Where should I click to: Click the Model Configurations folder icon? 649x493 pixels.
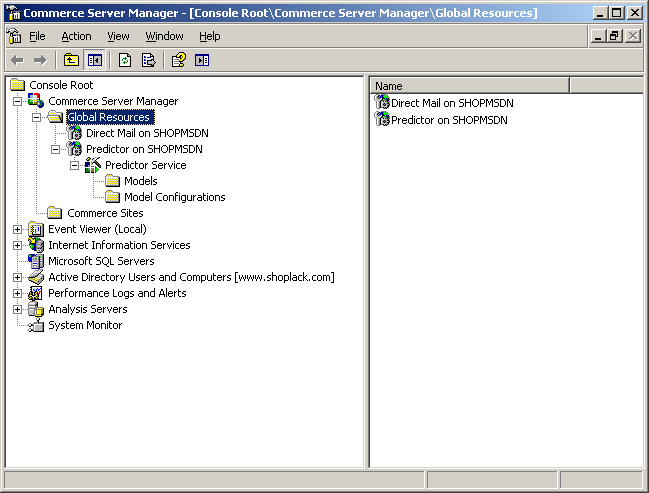click(x=113, y=197)
